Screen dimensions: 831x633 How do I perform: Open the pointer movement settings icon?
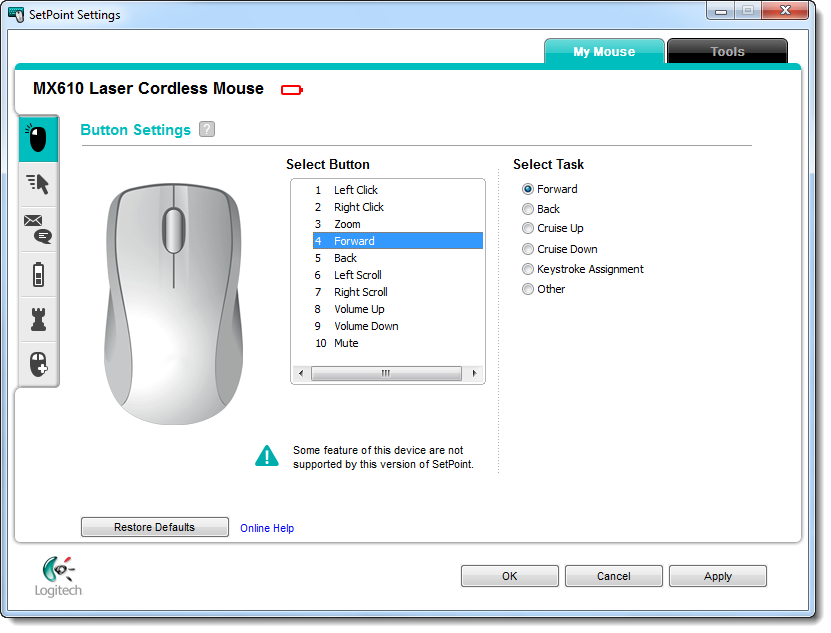pyautogui.click(x=38, y=184)
